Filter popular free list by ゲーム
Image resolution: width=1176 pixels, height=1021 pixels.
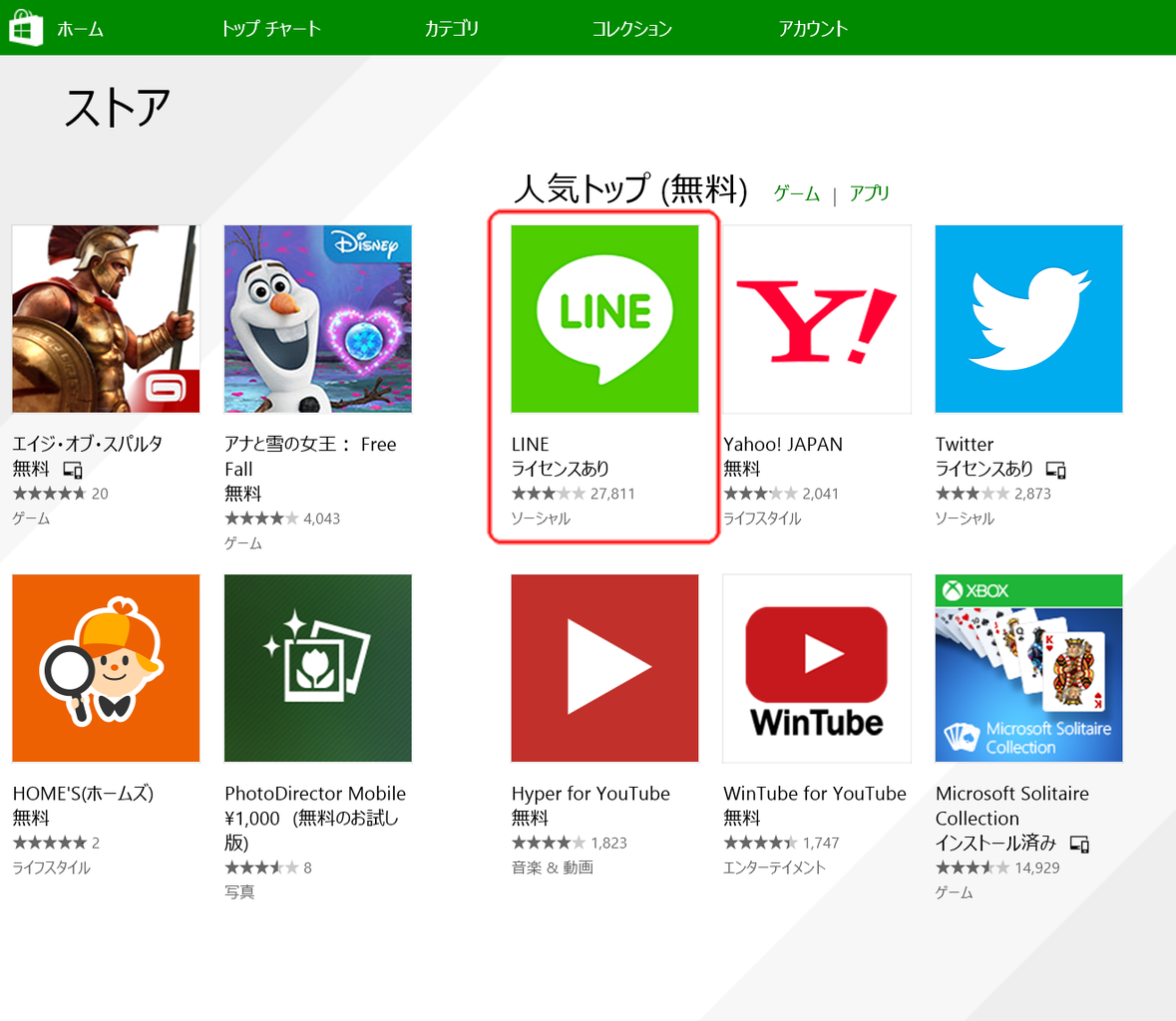pyautogui.click(x=797, y=193)
